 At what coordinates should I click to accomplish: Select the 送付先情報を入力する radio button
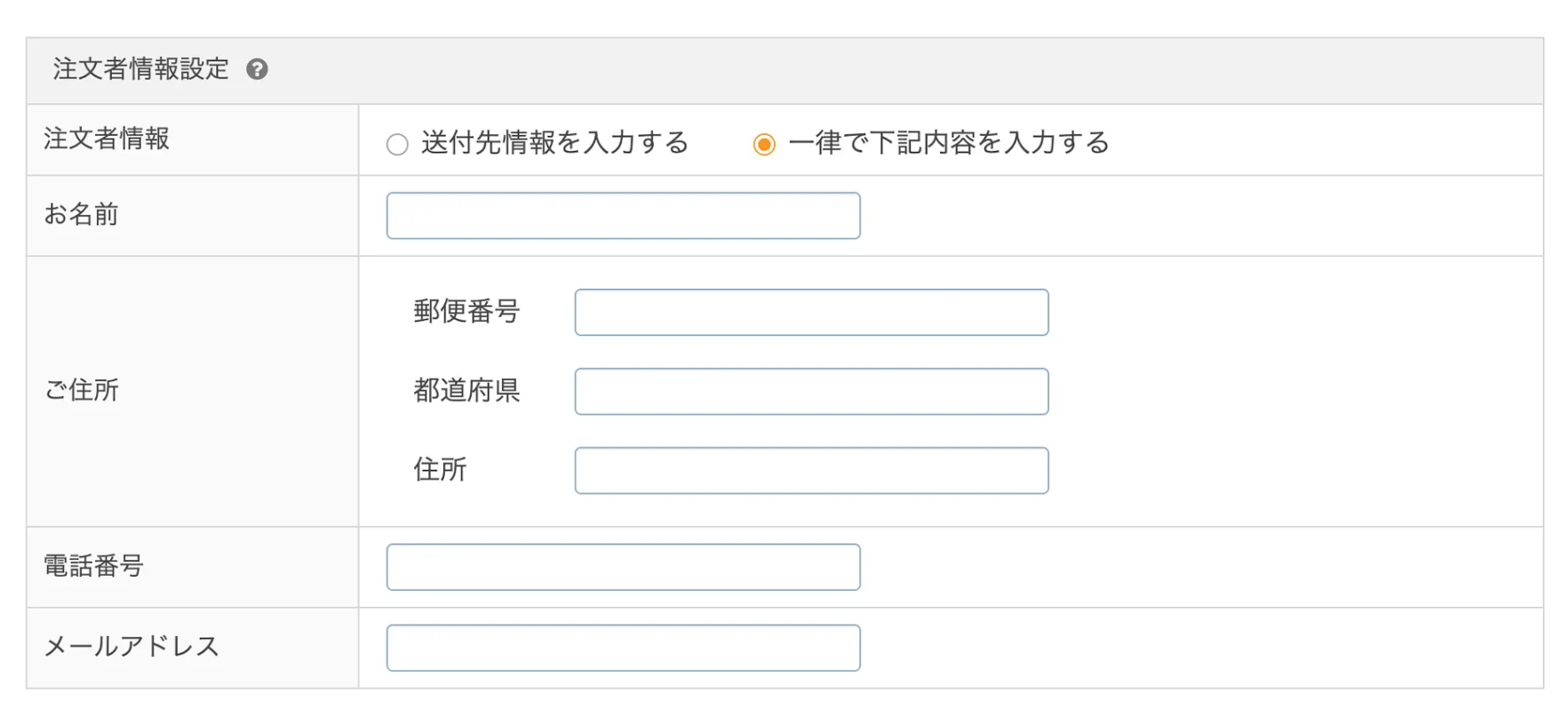[x=397, y=144]
